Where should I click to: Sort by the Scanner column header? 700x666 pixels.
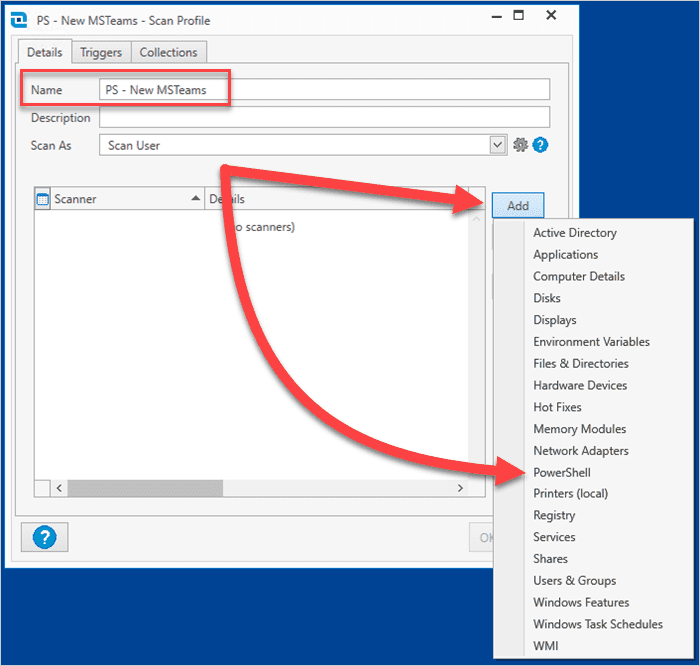(127, 199)
